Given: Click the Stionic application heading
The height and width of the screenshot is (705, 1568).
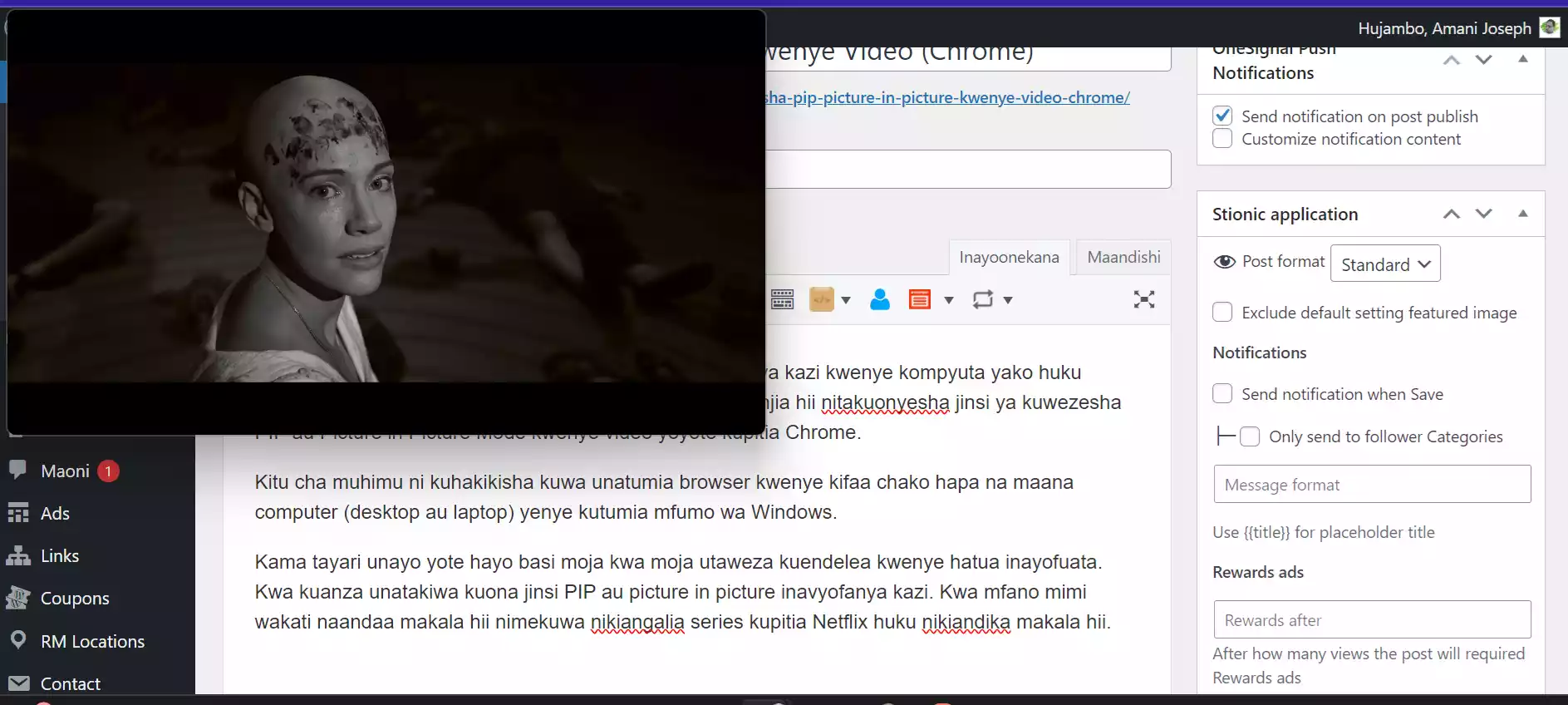Looking at the screenshot, I should click(1285, 214).
